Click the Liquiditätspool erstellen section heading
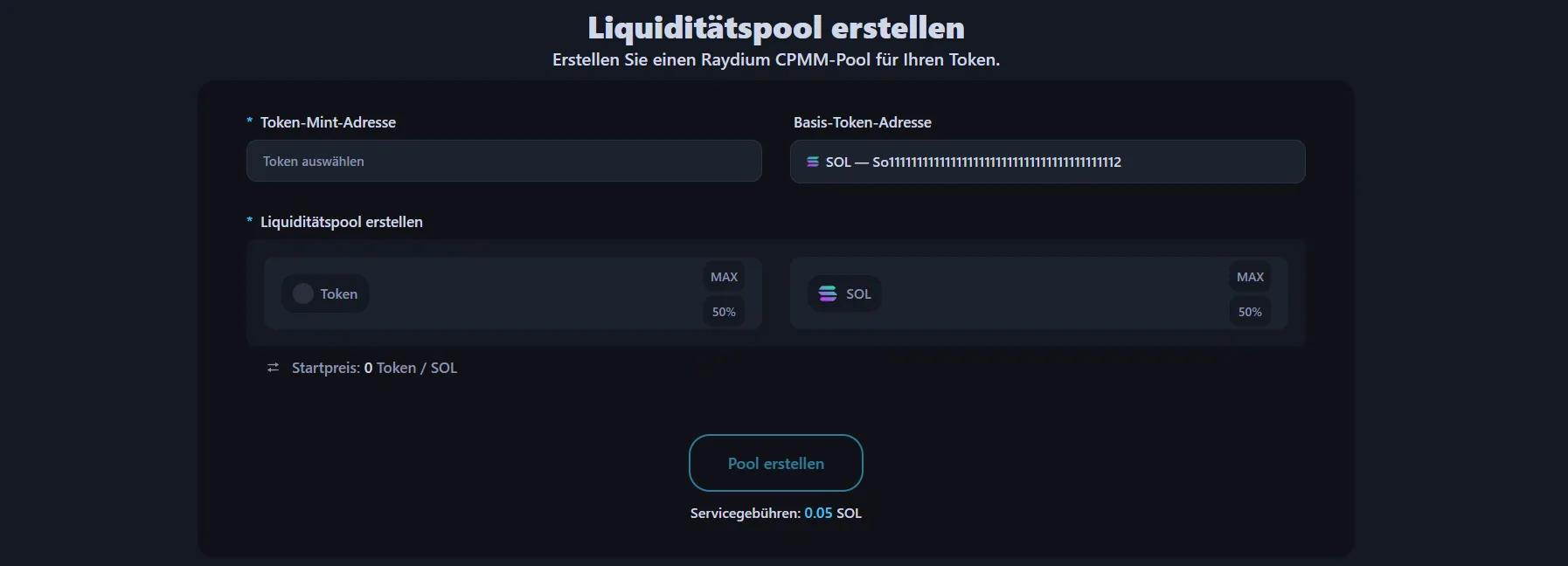This screenshot has width=1568, height=566. point(341,221)
